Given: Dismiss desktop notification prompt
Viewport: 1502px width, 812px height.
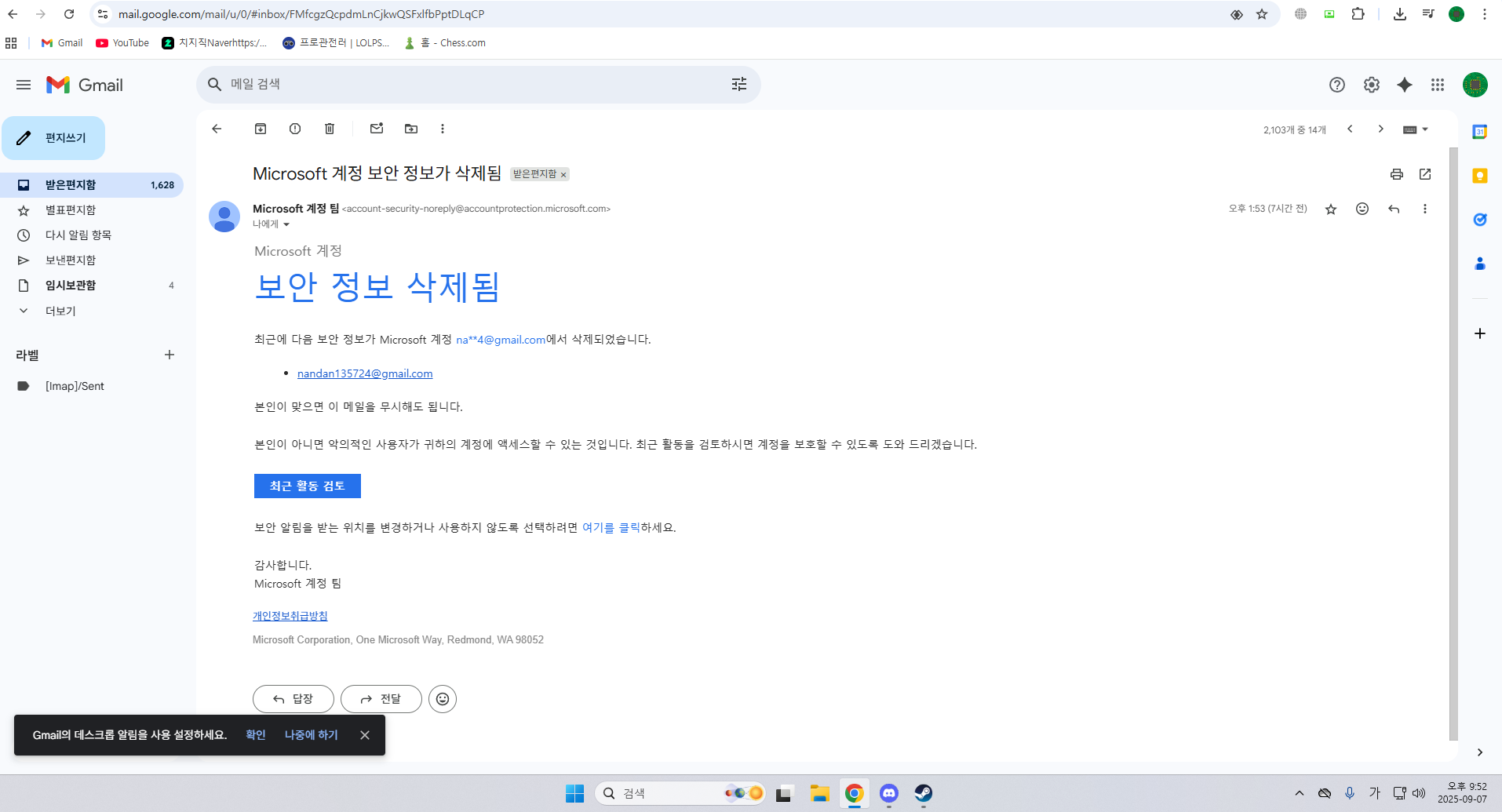Looking at the screenshot, I should [365, 735].
